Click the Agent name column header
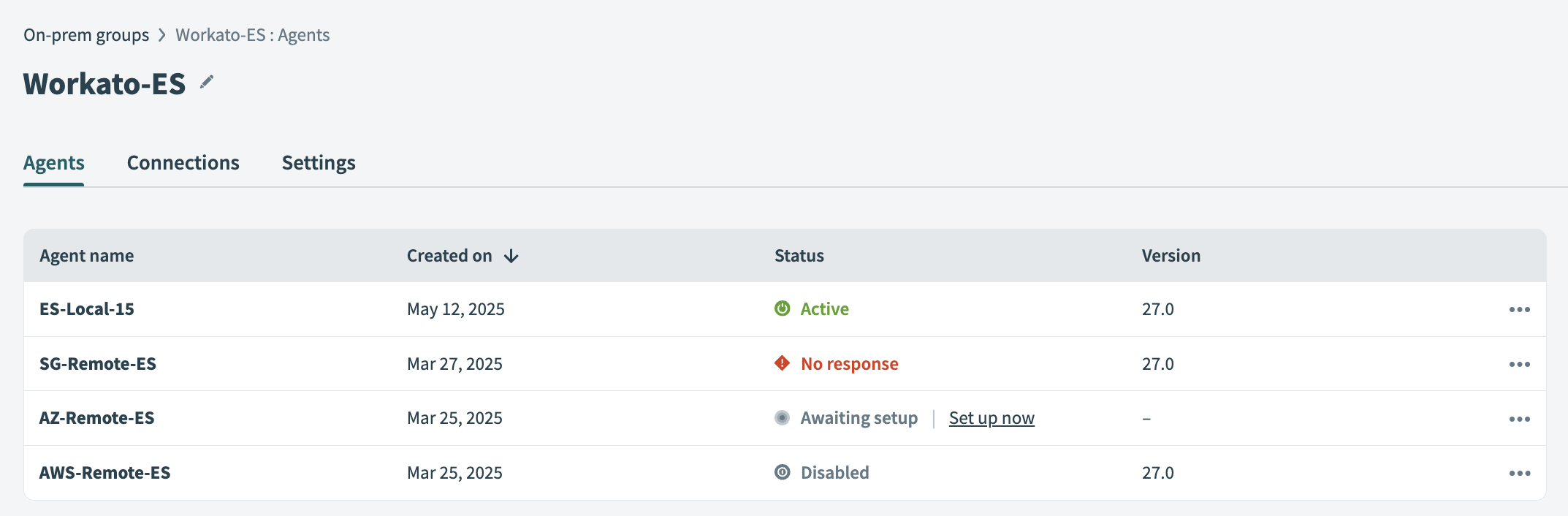 (87, 256)
